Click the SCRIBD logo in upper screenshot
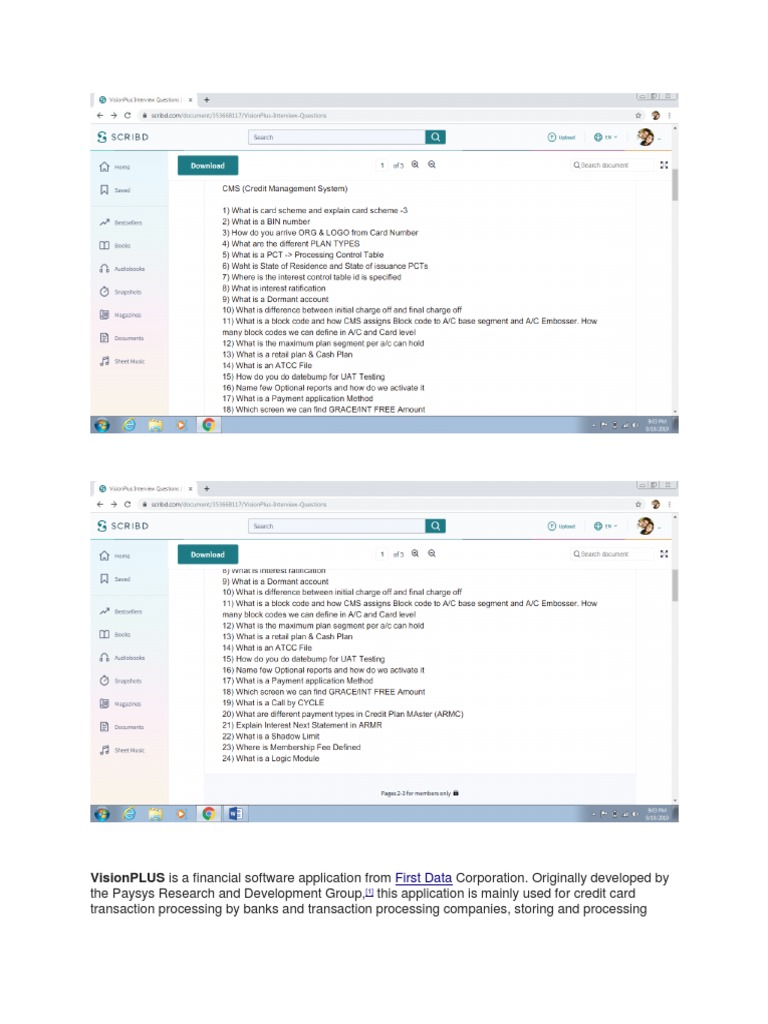Image resolution: width=768 pixels, height=1024 pixels. coord(123,137)
